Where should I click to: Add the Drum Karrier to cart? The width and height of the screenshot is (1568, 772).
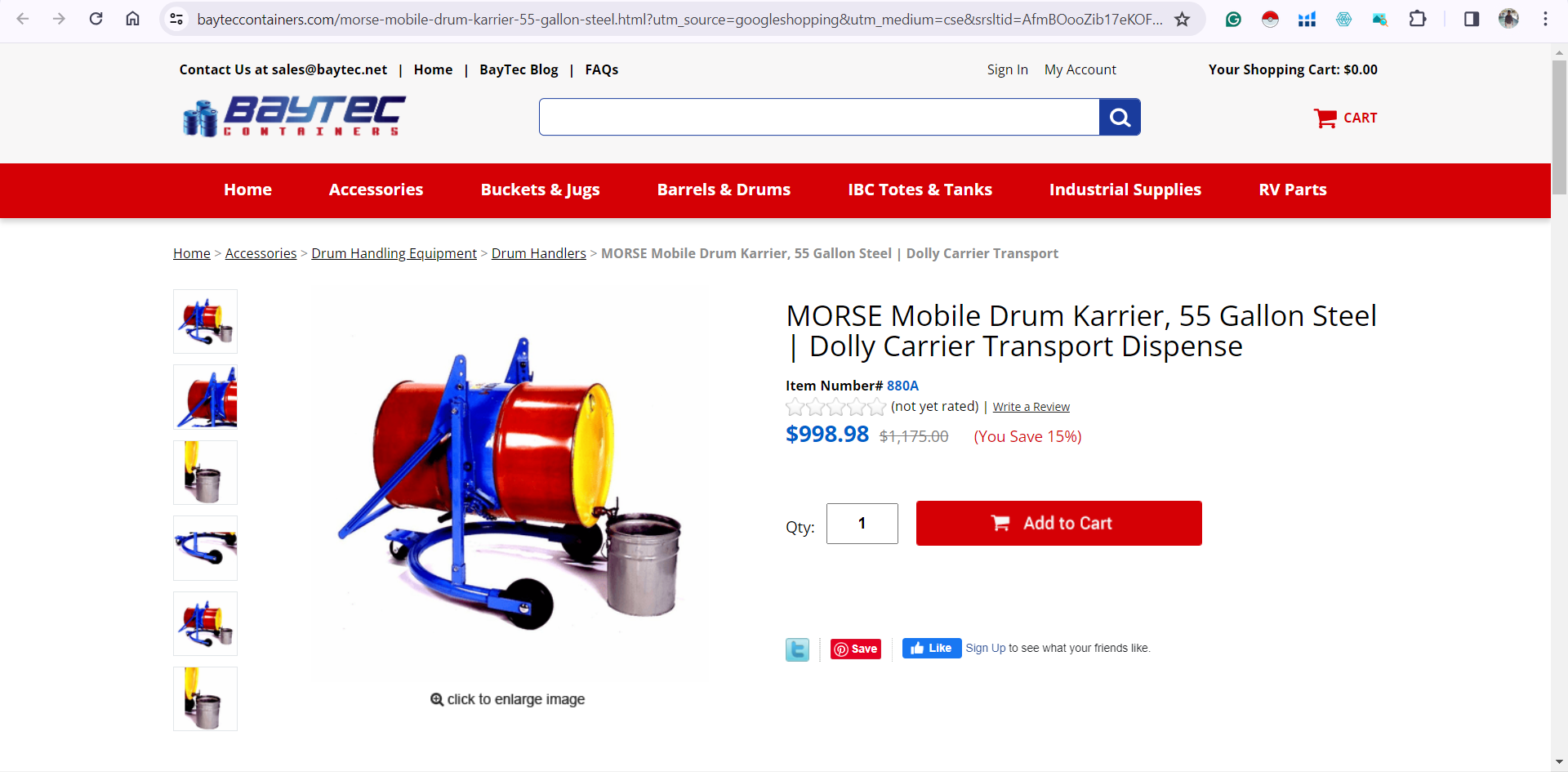pyautogui.click(x=1058, y=523)
